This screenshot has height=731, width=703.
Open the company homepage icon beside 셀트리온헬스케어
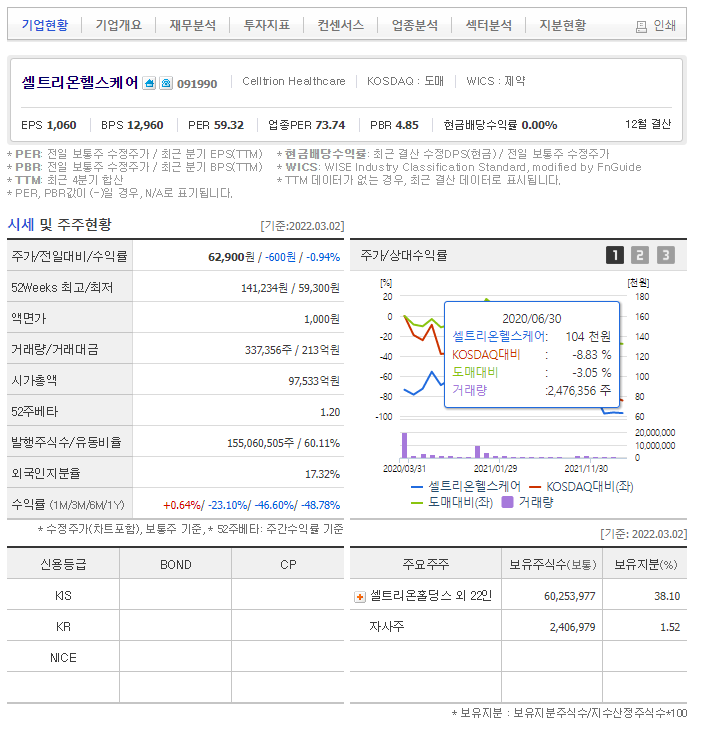tap(149, 83)
